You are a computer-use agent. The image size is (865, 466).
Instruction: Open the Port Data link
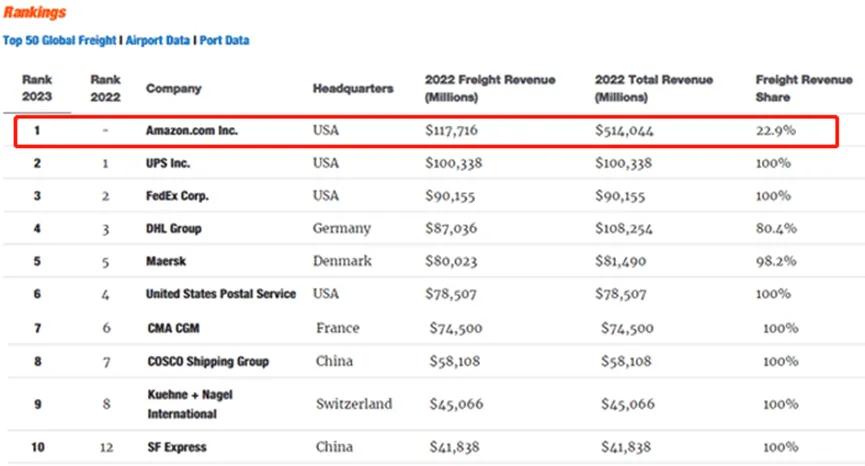pyautogui.click(x=225, y=41)
